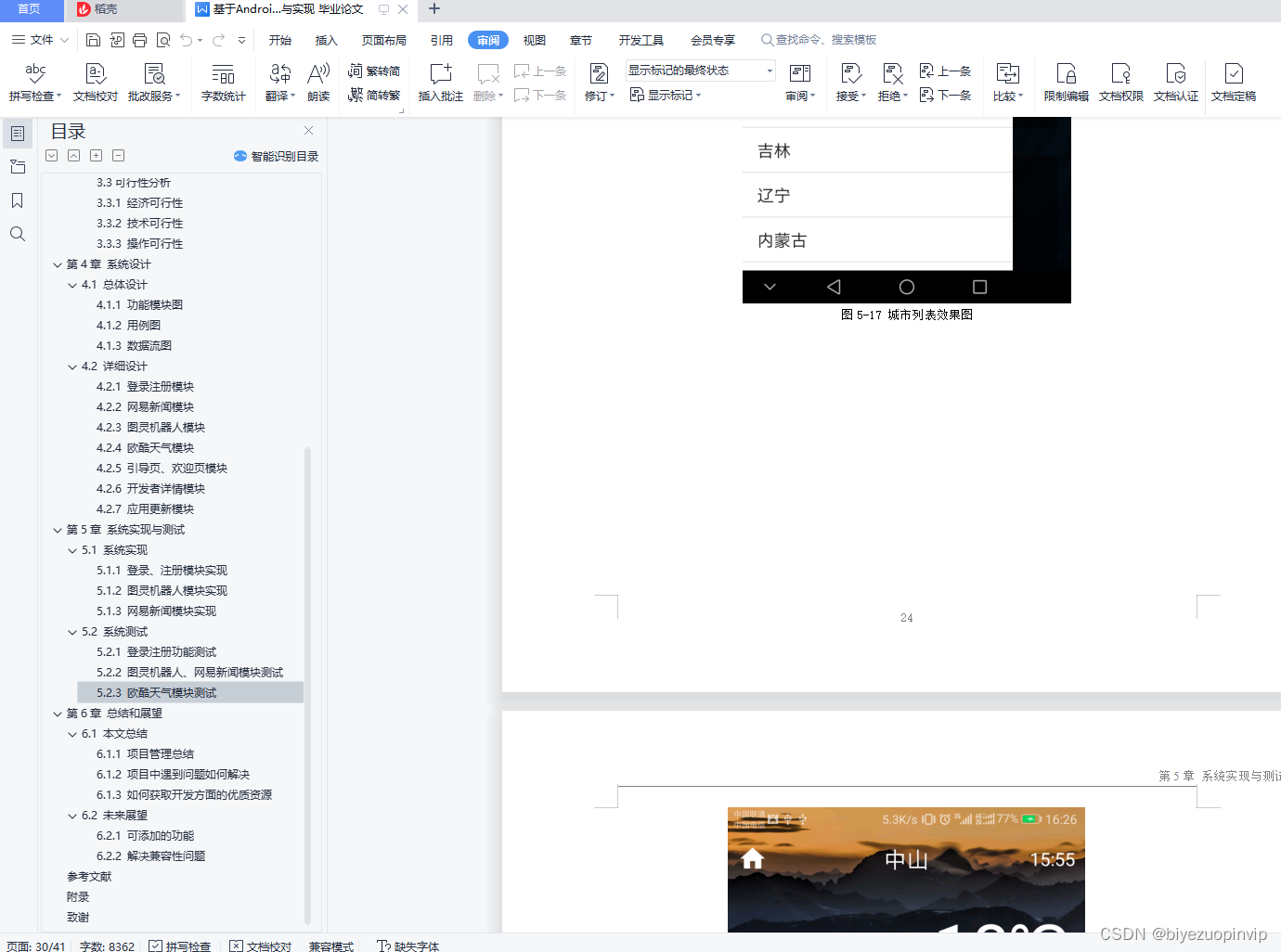1281x952 pixels.
Task: Go to next revision (下一条) in review group
Action: [x=945, y=95]
